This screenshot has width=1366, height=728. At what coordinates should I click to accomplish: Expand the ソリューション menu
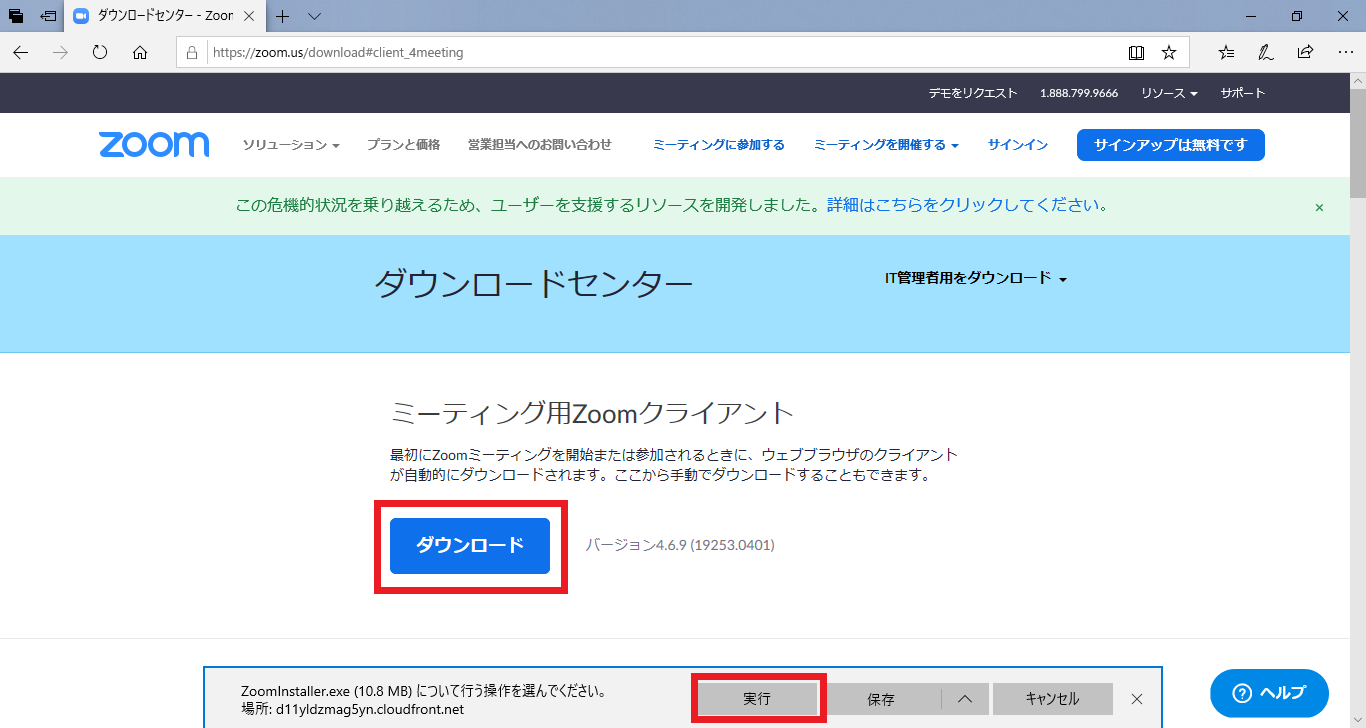point(291,145)
